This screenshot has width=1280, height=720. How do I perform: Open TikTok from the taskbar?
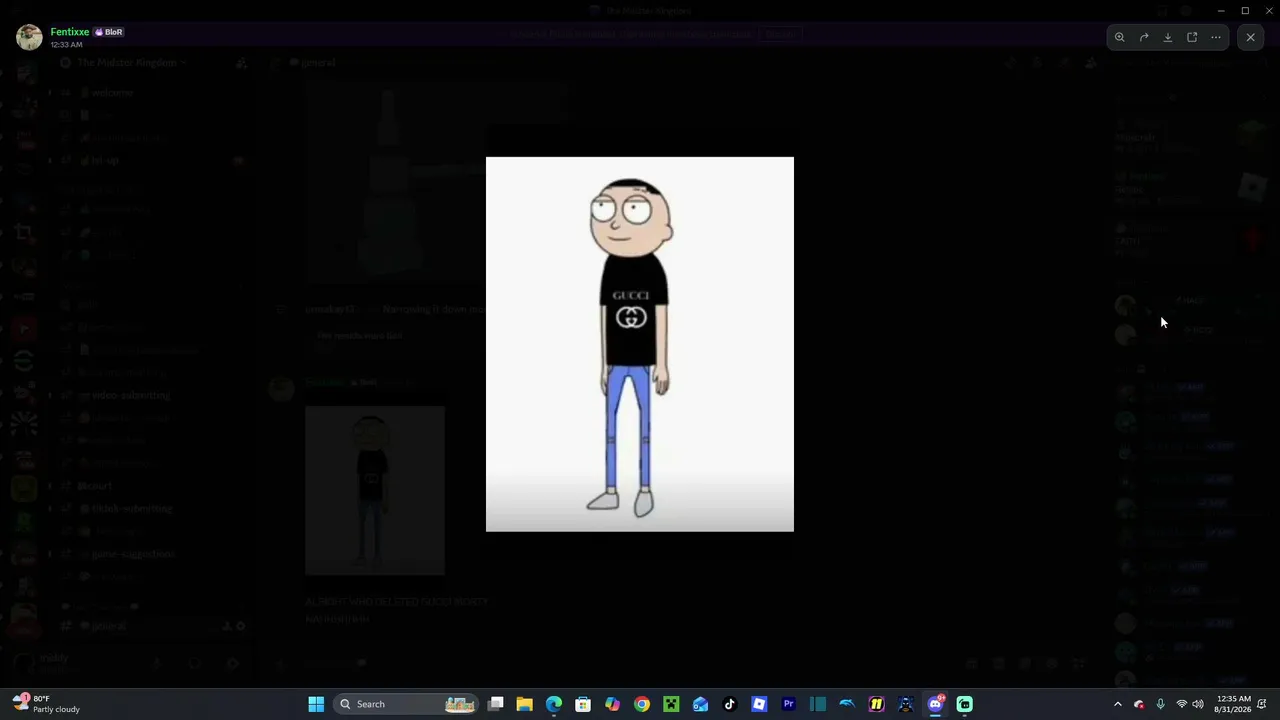tap(730, 704)
